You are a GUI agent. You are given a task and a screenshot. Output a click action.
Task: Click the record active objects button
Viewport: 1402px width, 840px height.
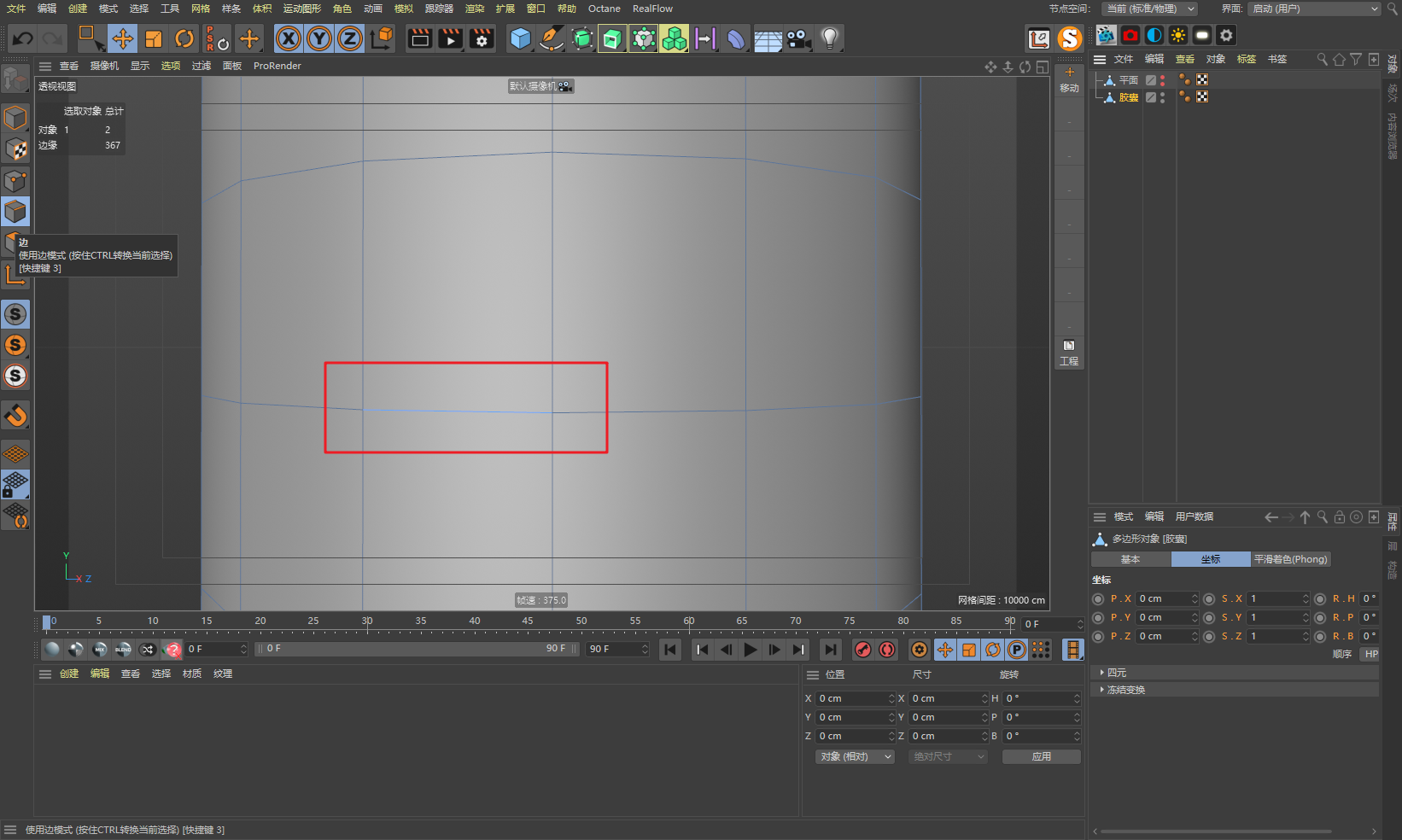coord(863,650)
